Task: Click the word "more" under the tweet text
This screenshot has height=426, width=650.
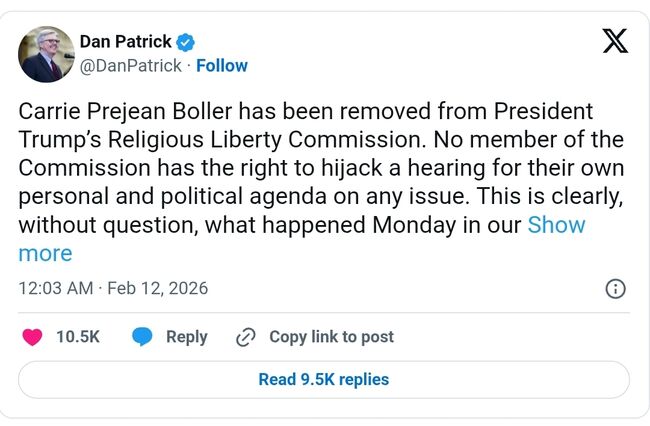Action: [45, 254]
